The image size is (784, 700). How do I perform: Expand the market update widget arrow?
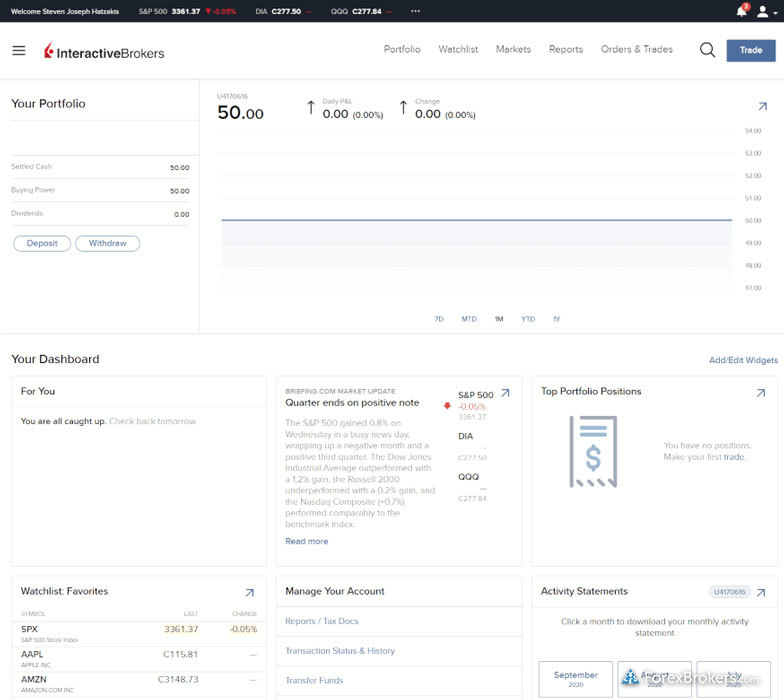(506, 393)
